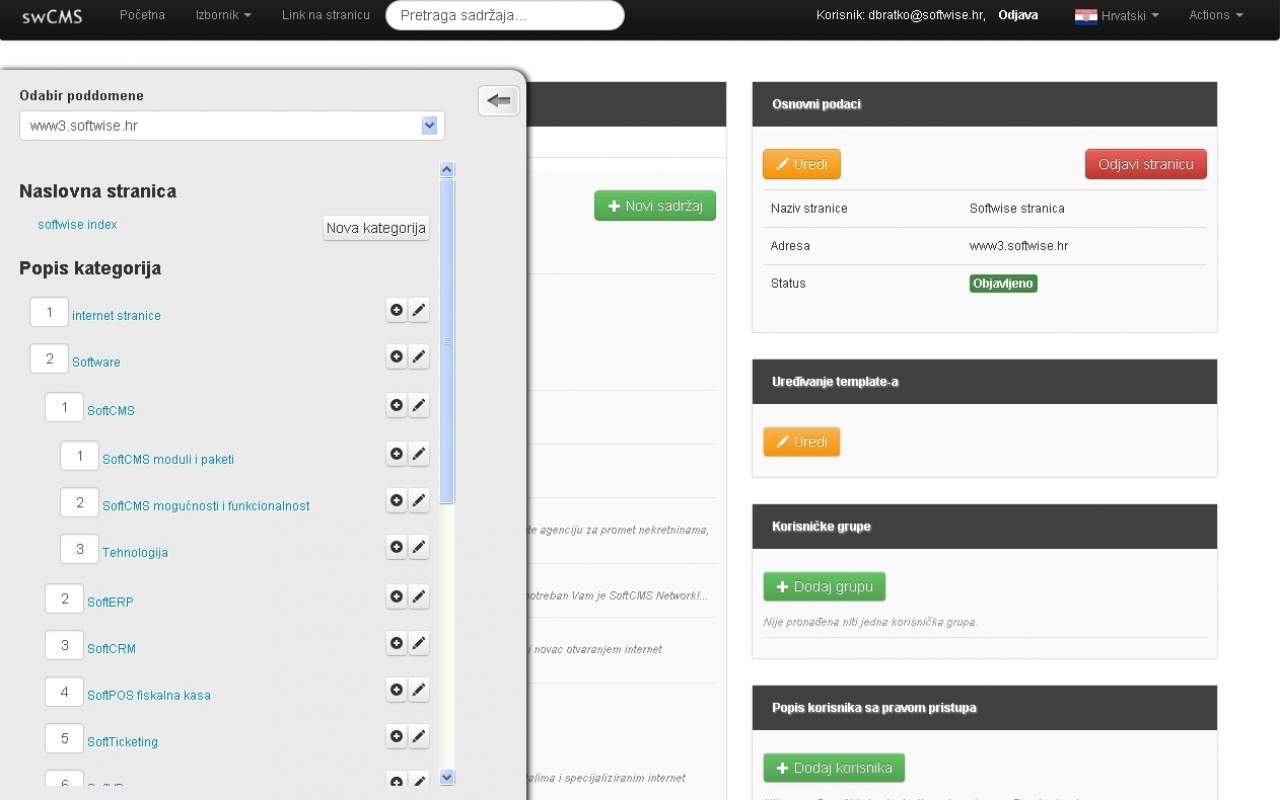Open the SoftCRM category link
This screenshot has width=1280, height=800.
(111, 649)
